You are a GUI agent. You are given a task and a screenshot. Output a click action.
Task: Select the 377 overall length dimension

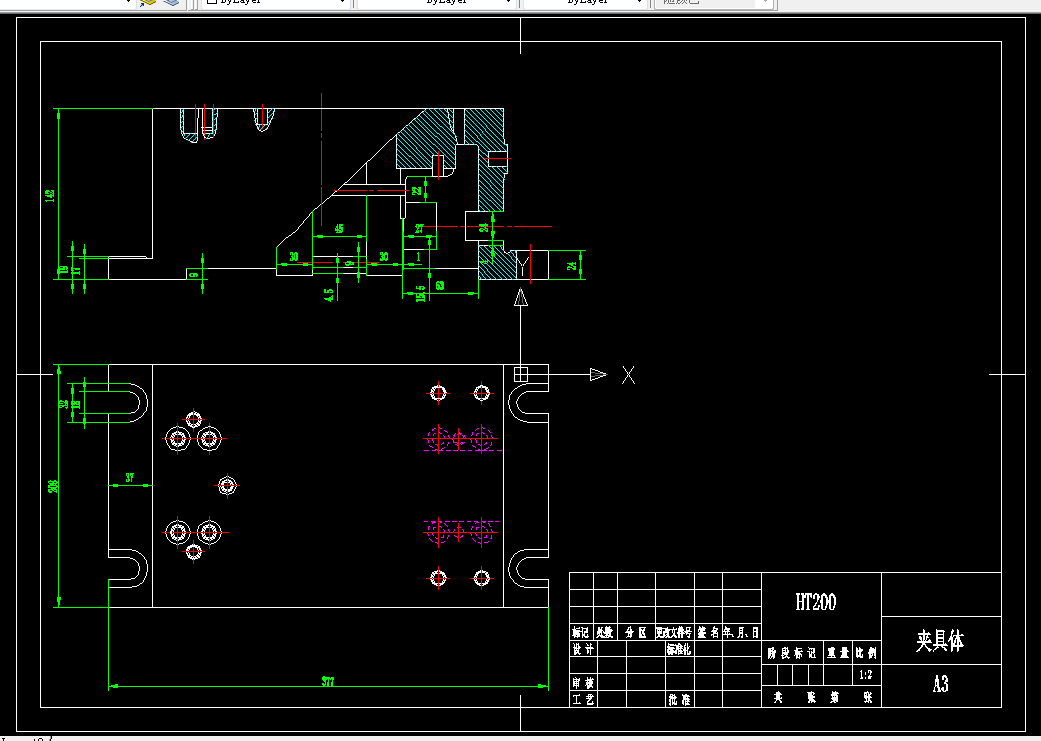[328, 681]
